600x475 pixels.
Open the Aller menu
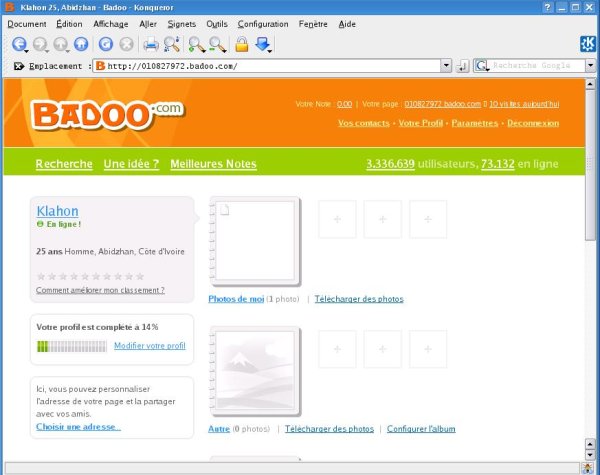[148, 24]
